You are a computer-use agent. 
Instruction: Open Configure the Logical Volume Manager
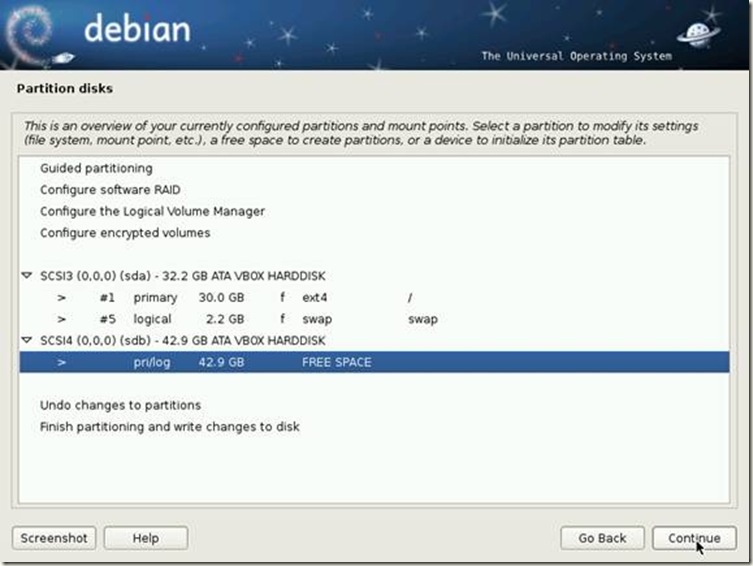tap(152, 211)
